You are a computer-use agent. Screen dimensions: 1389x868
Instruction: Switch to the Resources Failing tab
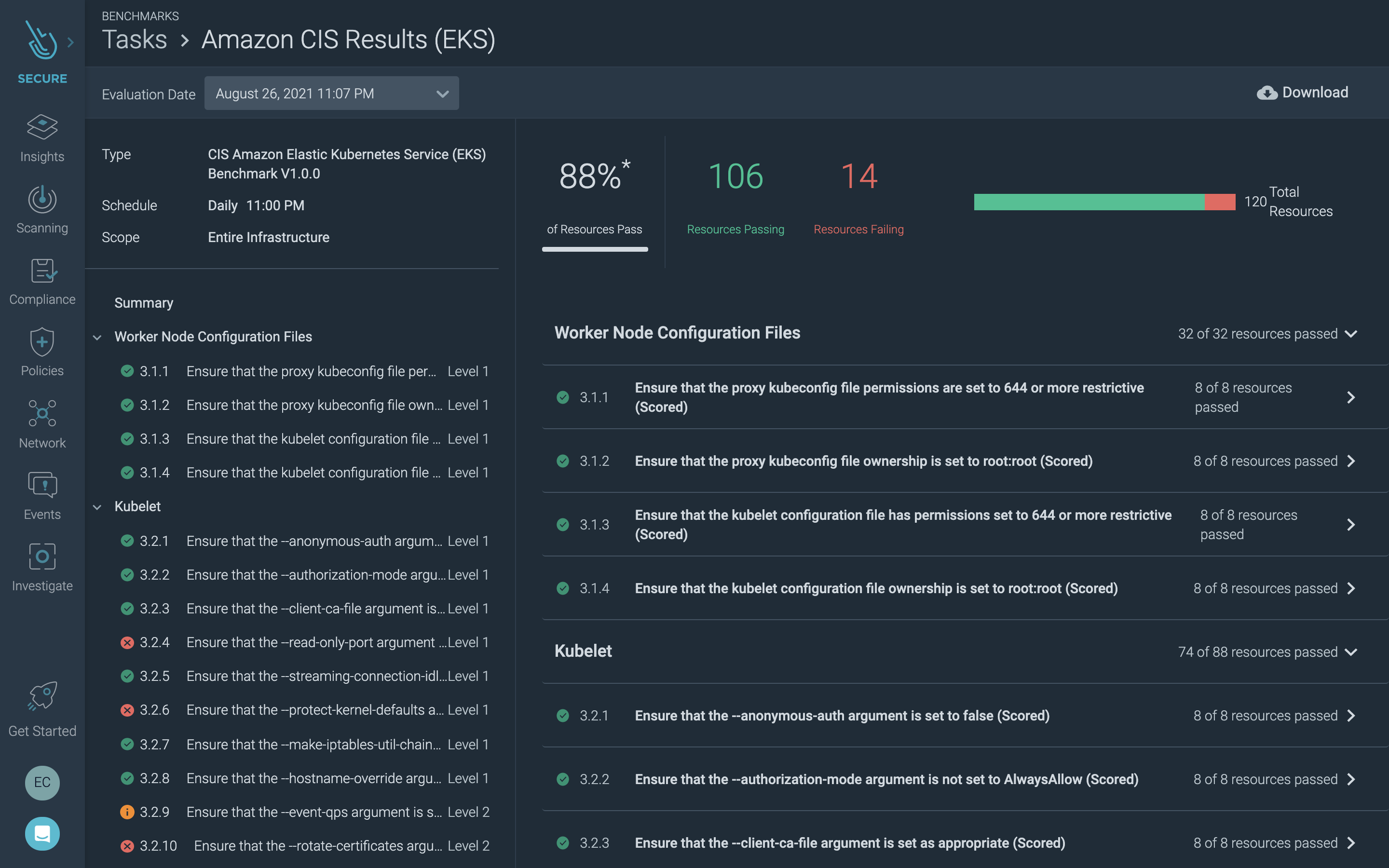click(858, 229)
